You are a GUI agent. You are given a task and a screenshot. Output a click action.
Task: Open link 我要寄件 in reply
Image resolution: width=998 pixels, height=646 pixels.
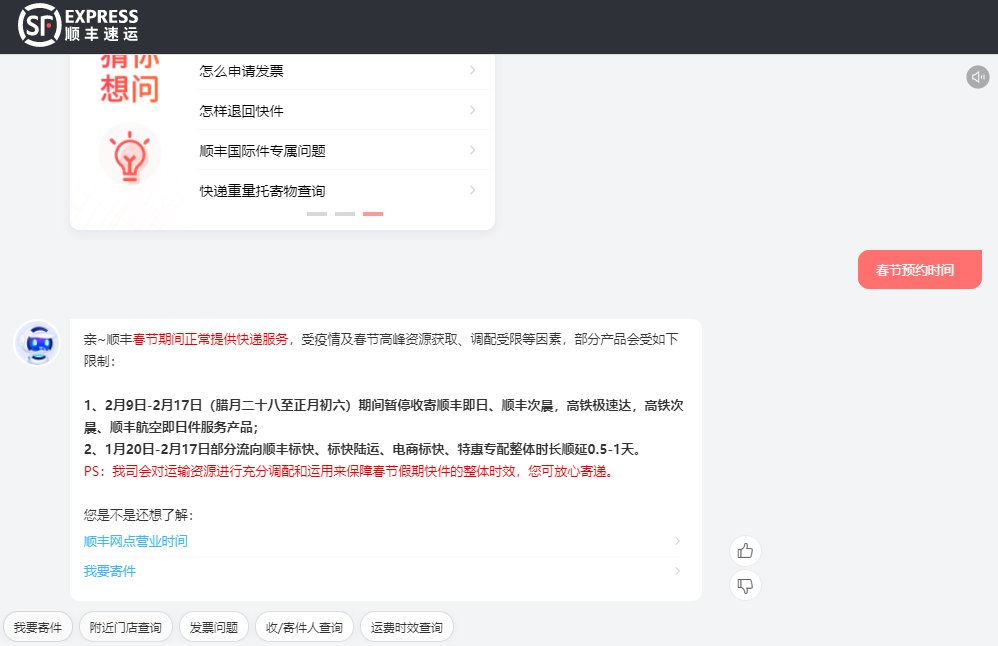[x=109, y=571]
